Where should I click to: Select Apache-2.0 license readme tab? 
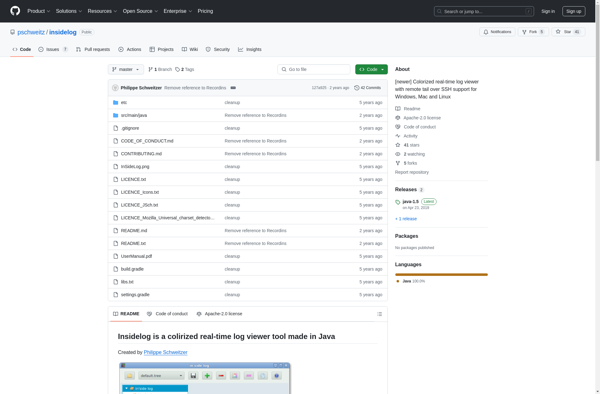pos(219,314)
